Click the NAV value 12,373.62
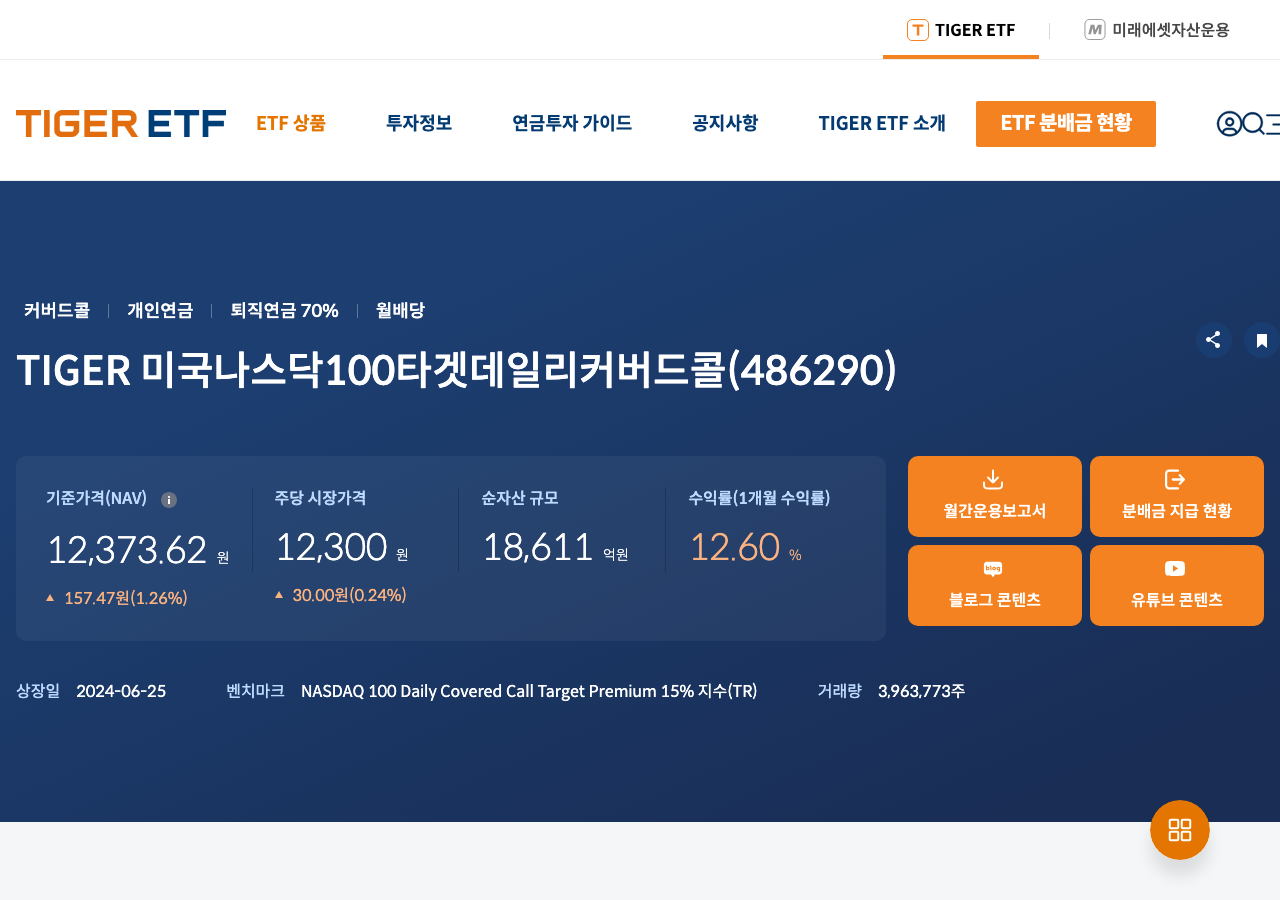Screen dimensions: 1280x900 127,550
